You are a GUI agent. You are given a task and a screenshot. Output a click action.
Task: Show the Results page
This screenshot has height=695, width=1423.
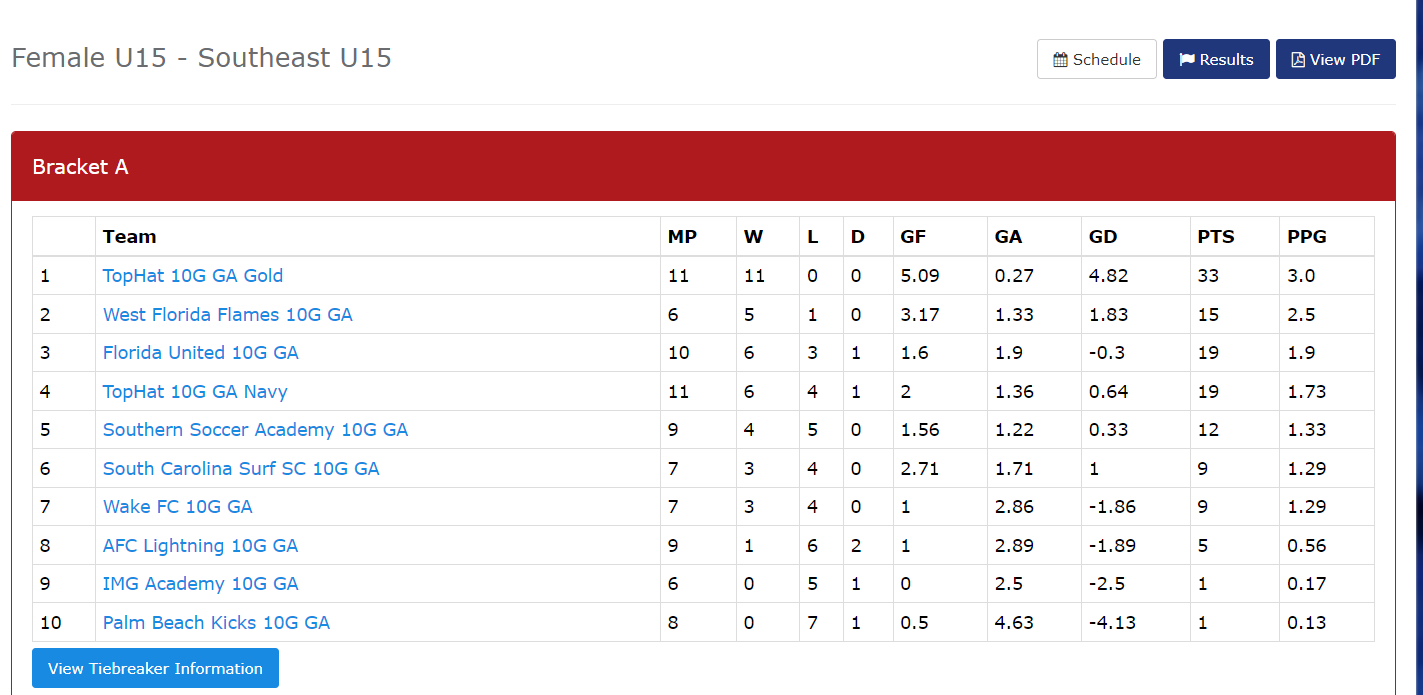[1216, 60]
